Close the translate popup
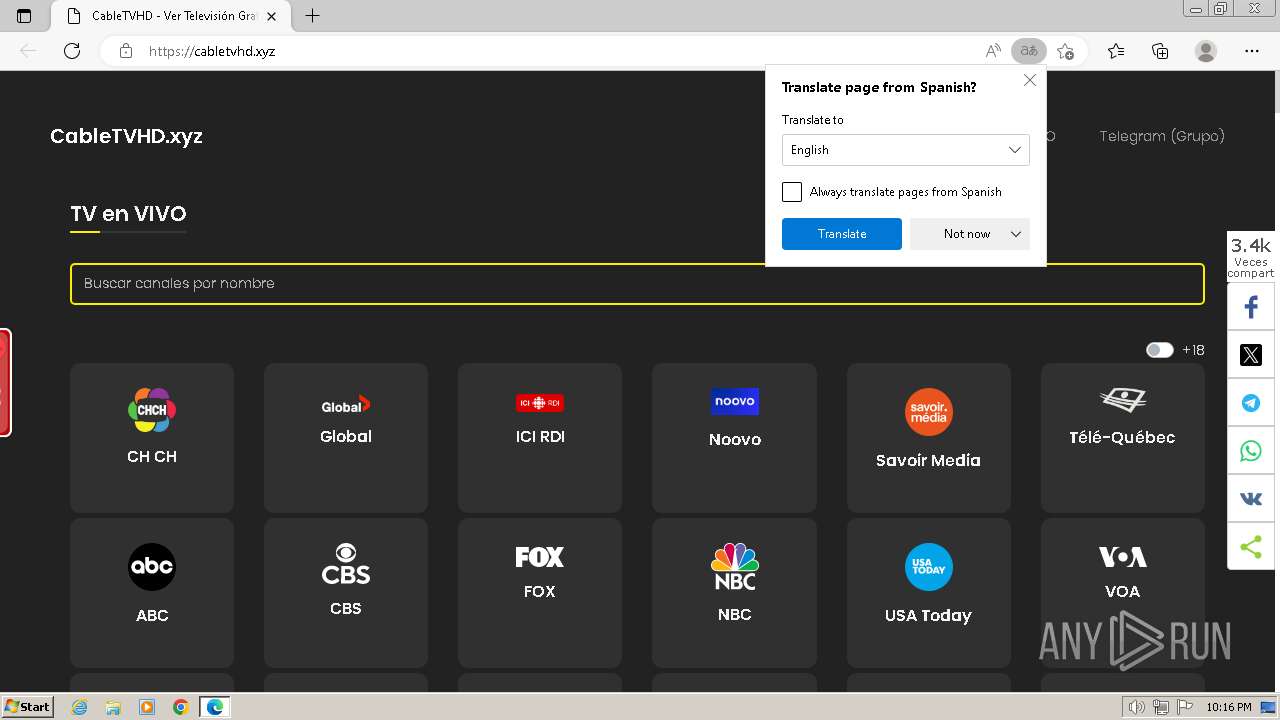 point(1030,80)
